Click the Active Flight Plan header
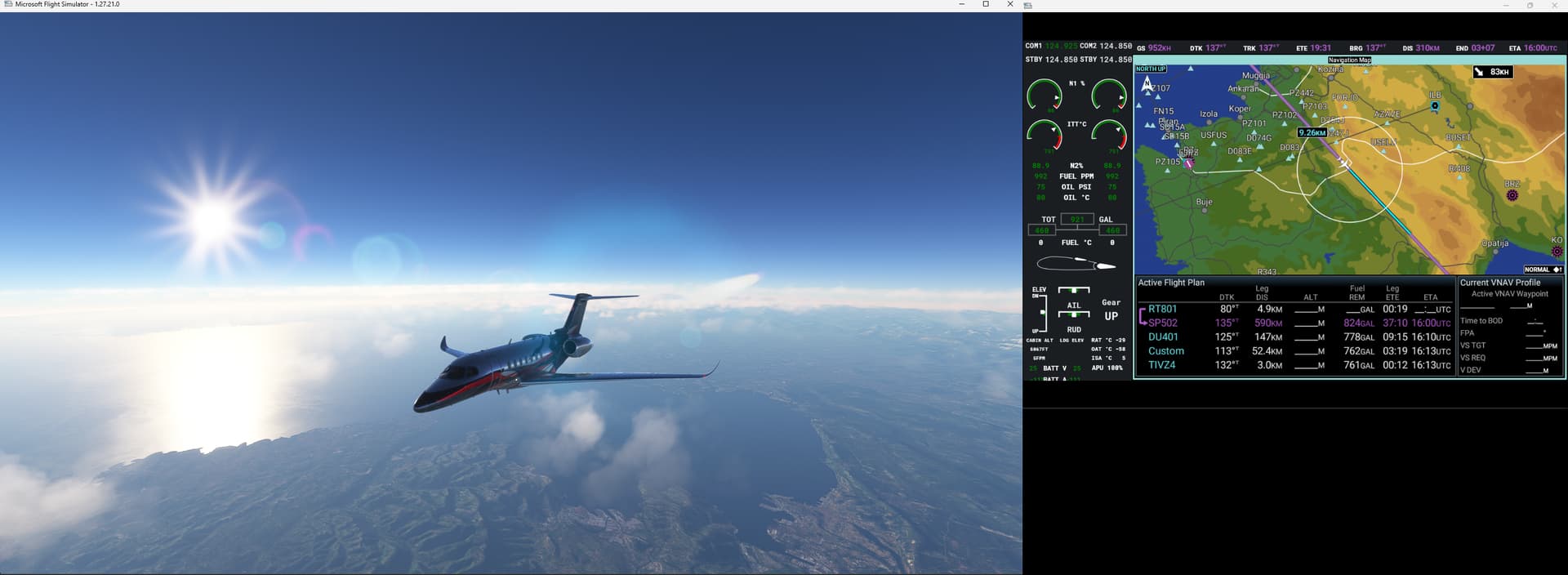Screen dimensions: 1568x575 click(1171, 283)
